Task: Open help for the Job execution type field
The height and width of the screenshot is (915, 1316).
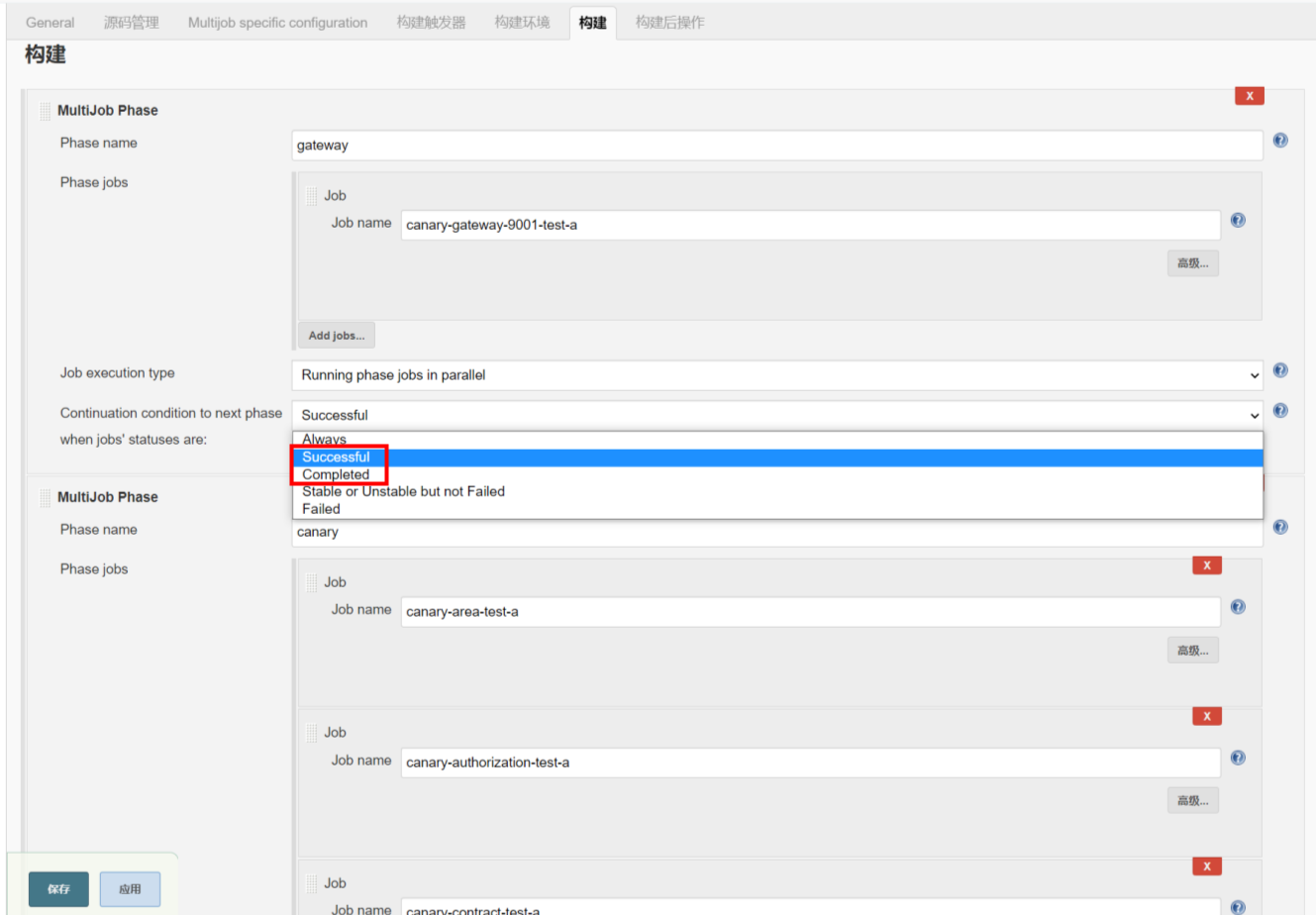Action: click(1280, 369)
